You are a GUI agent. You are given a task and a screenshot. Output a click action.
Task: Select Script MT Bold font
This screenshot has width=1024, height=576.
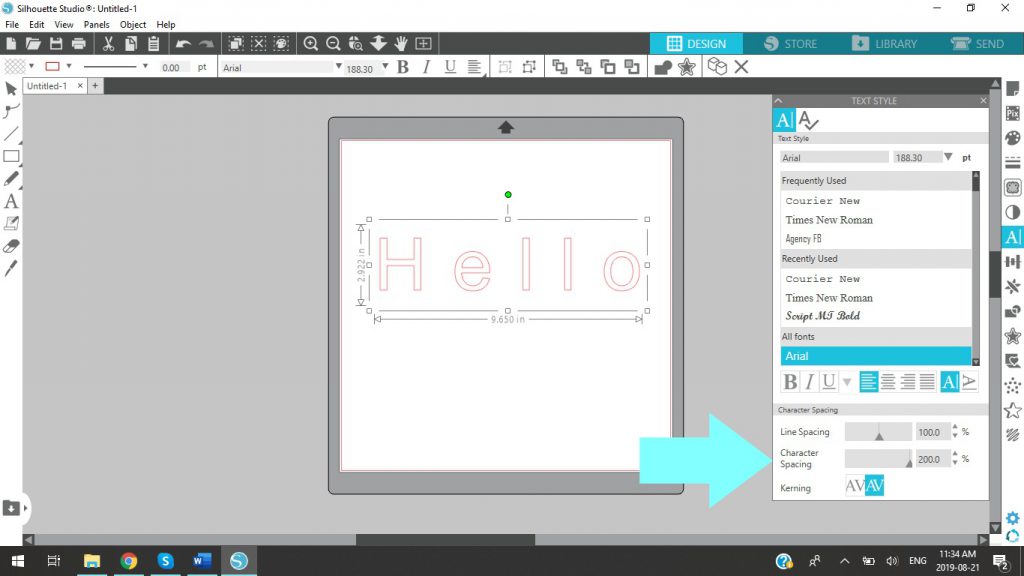click(x=822, y=316)
